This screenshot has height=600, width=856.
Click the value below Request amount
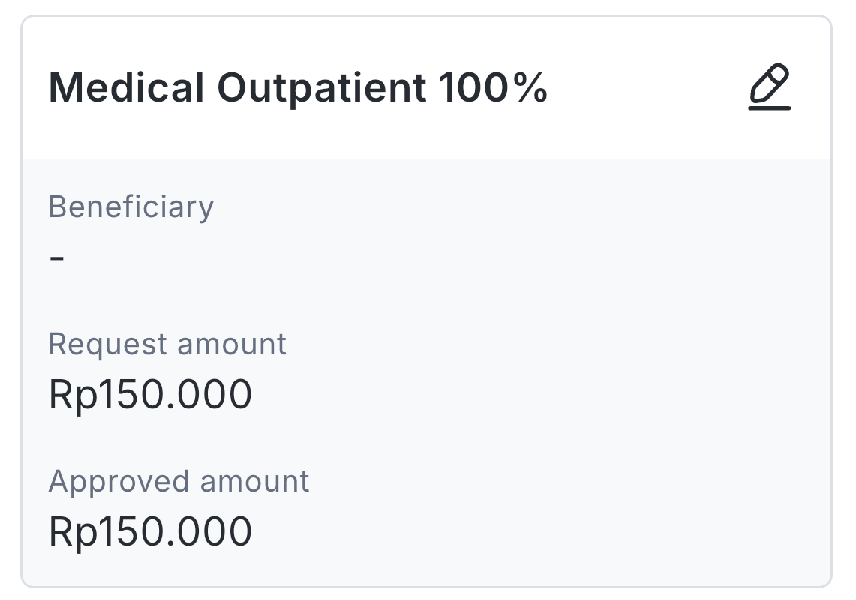pos(150,395)
